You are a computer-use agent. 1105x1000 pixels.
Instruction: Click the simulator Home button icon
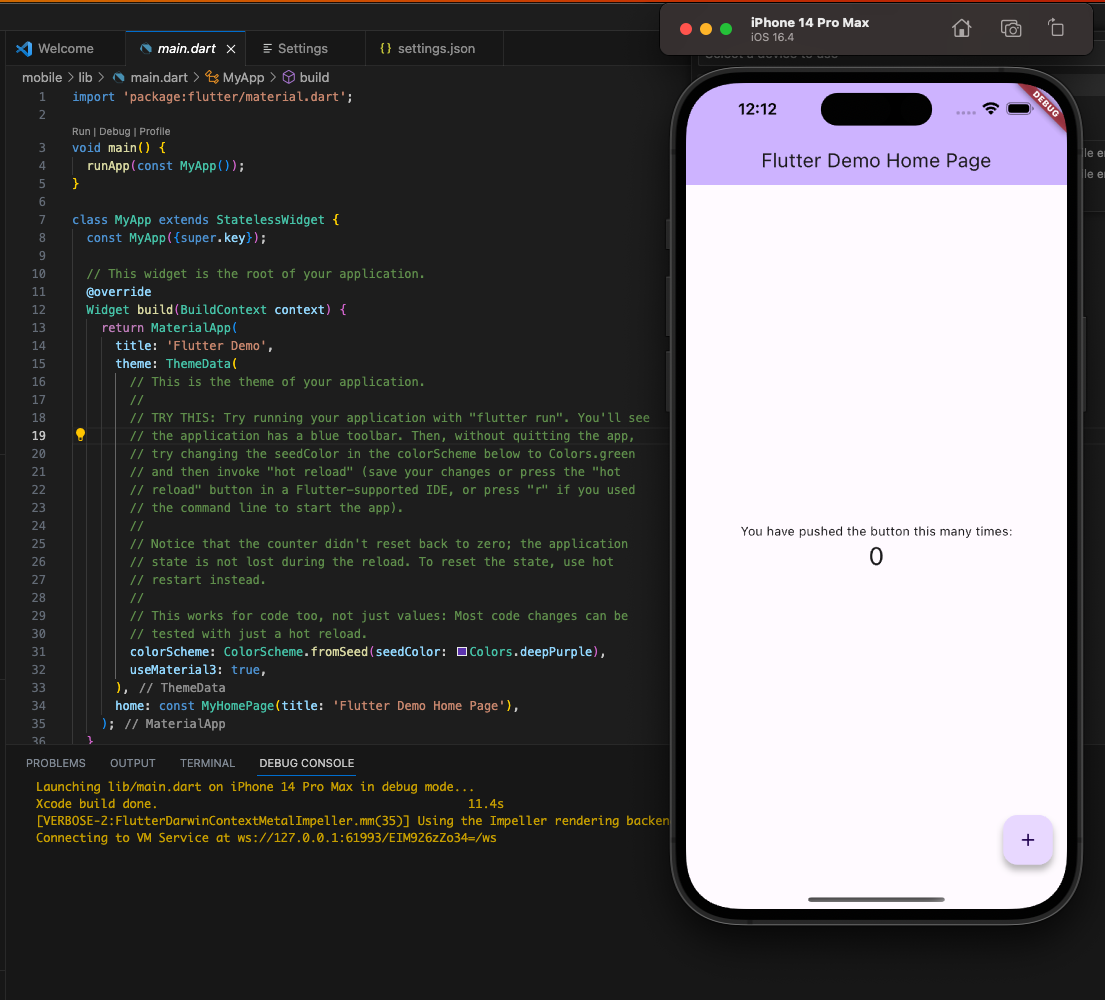tap(961, 28)
